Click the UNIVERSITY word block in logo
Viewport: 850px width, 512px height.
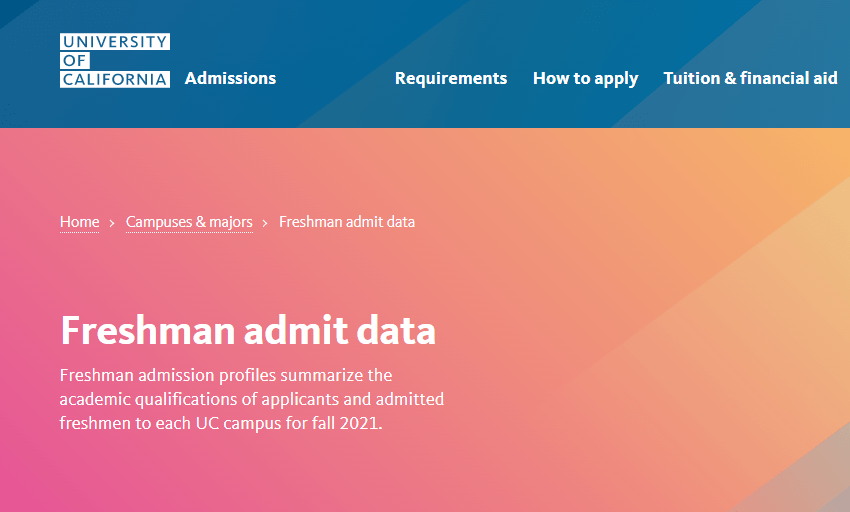click(115, 42)
